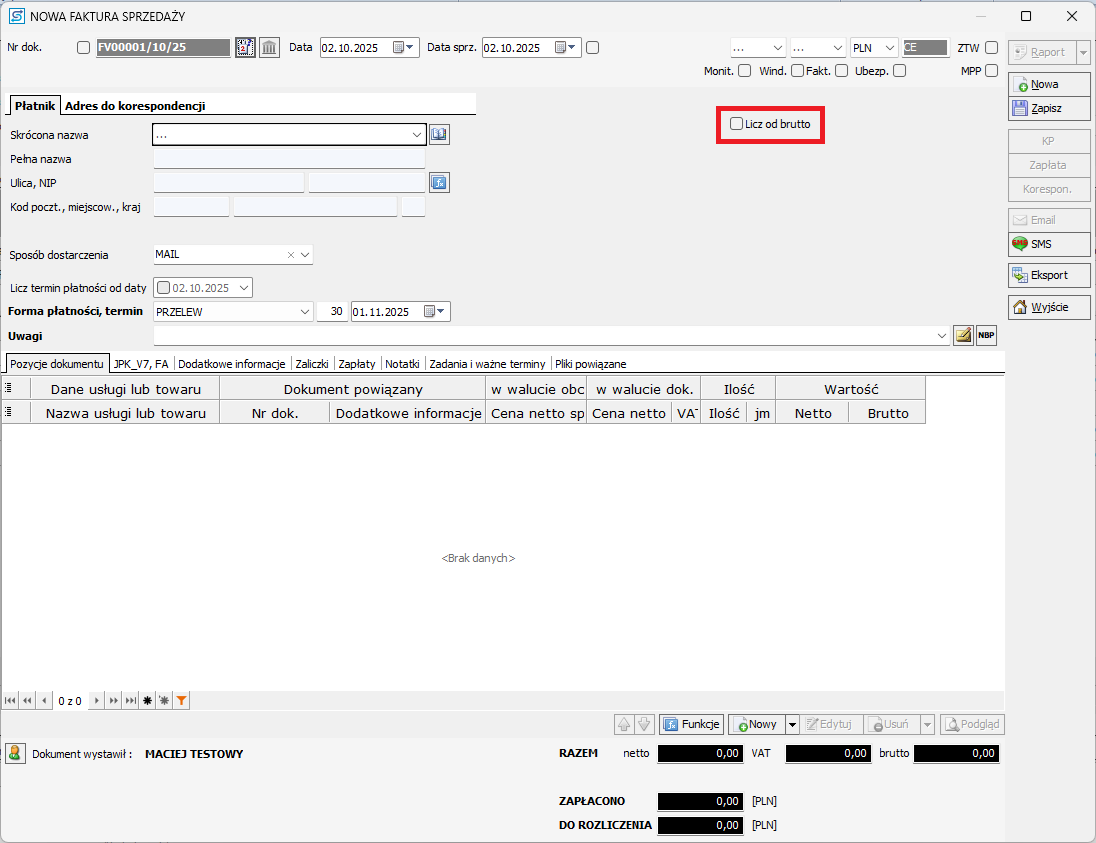This screenshot has width=1096, height=843.
Task: Click the NBP exchange rate icon
Action: pos(986,336)
